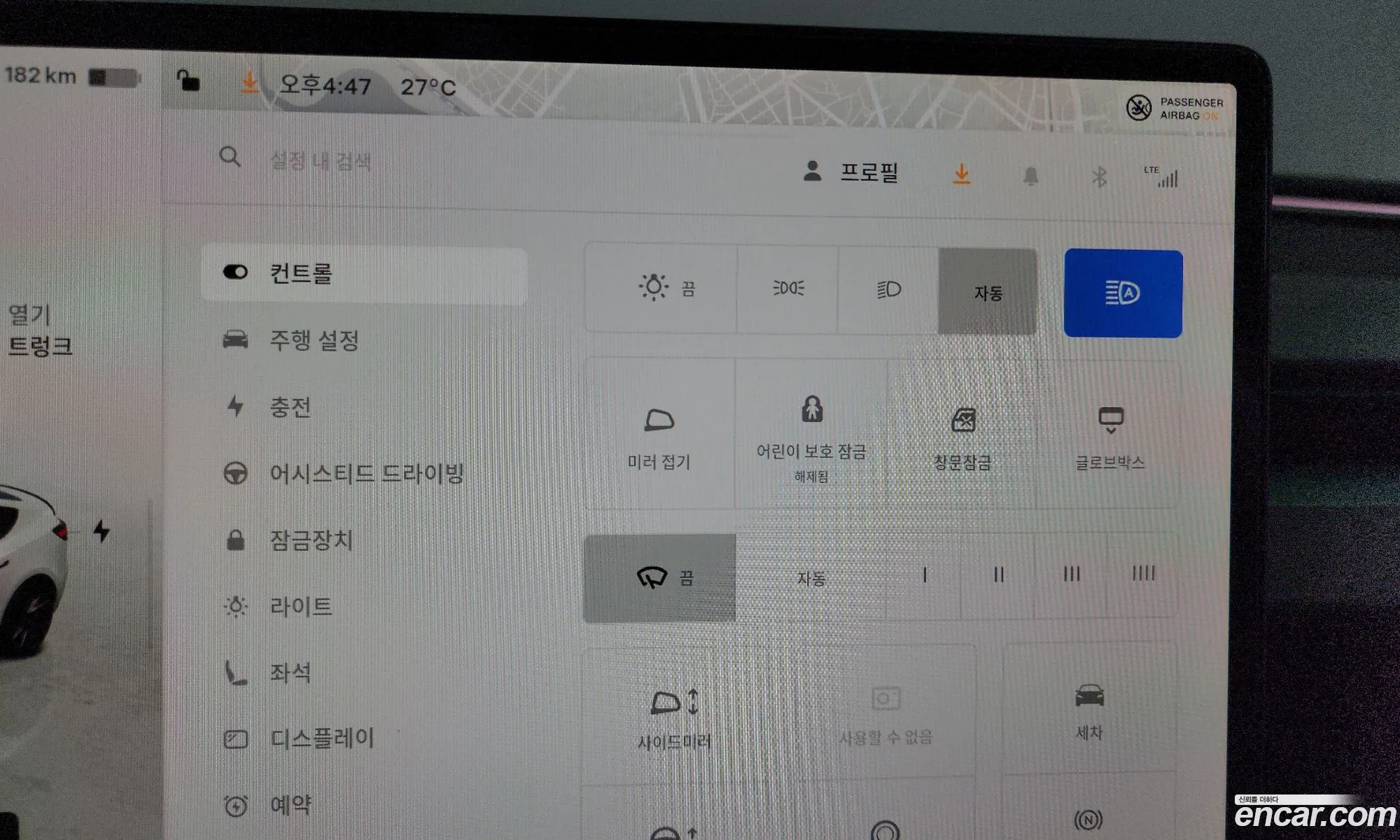Open the 라이트 lights menu
The image size is (1400, 840).
277,606
